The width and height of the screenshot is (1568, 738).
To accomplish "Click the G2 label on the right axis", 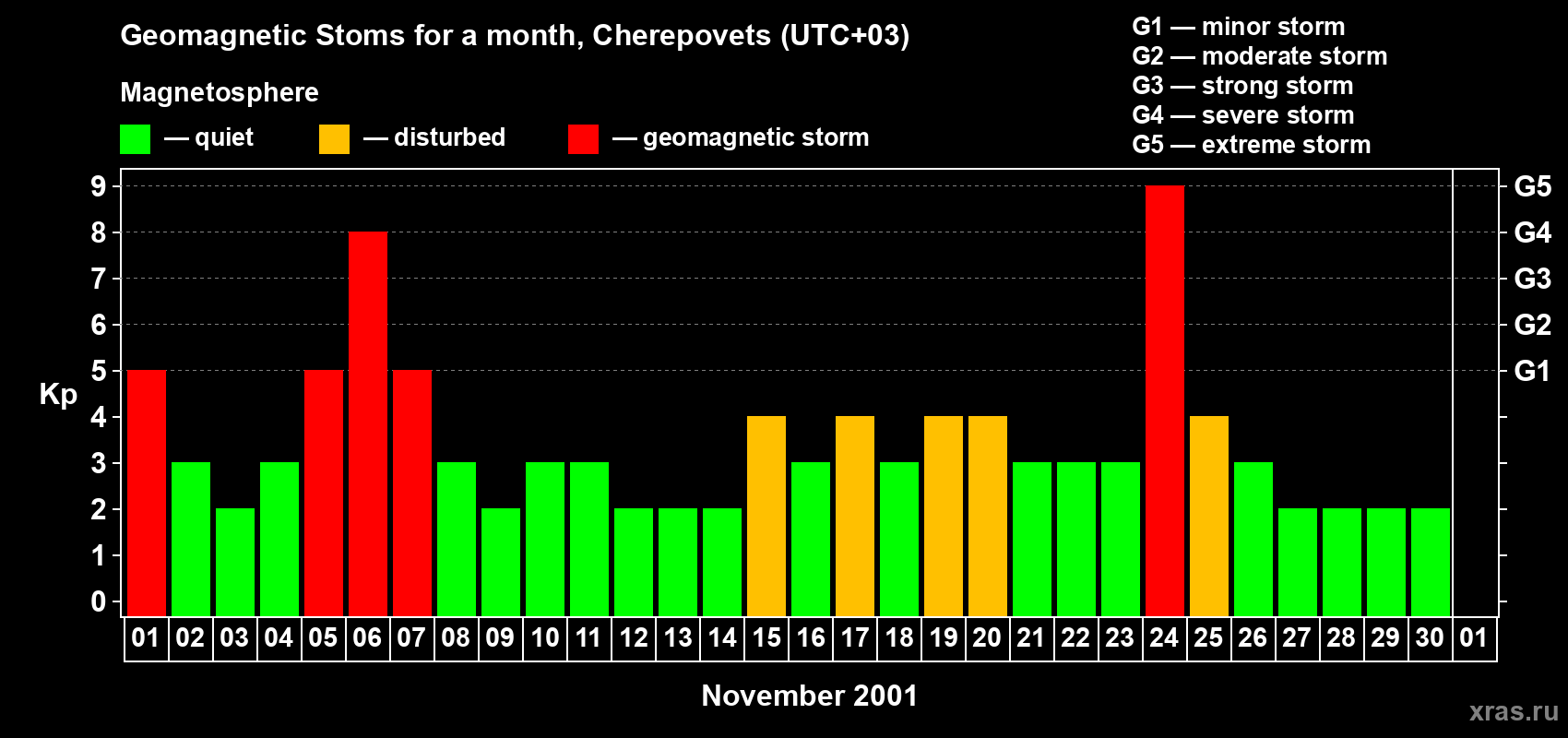I will pyautogui.click(x=1533, y=325).
